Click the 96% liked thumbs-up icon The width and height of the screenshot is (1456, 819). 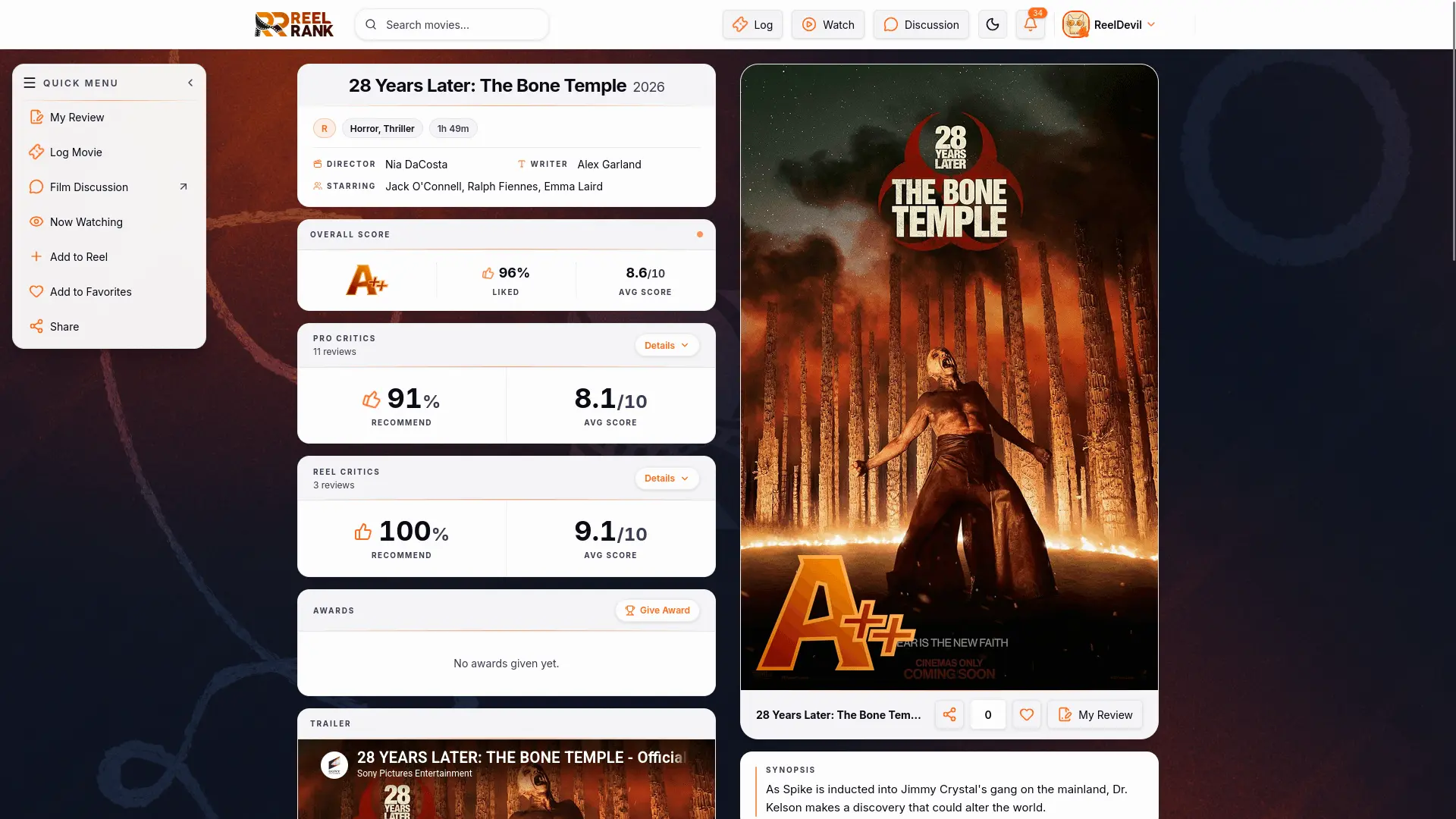pos(488,273)
